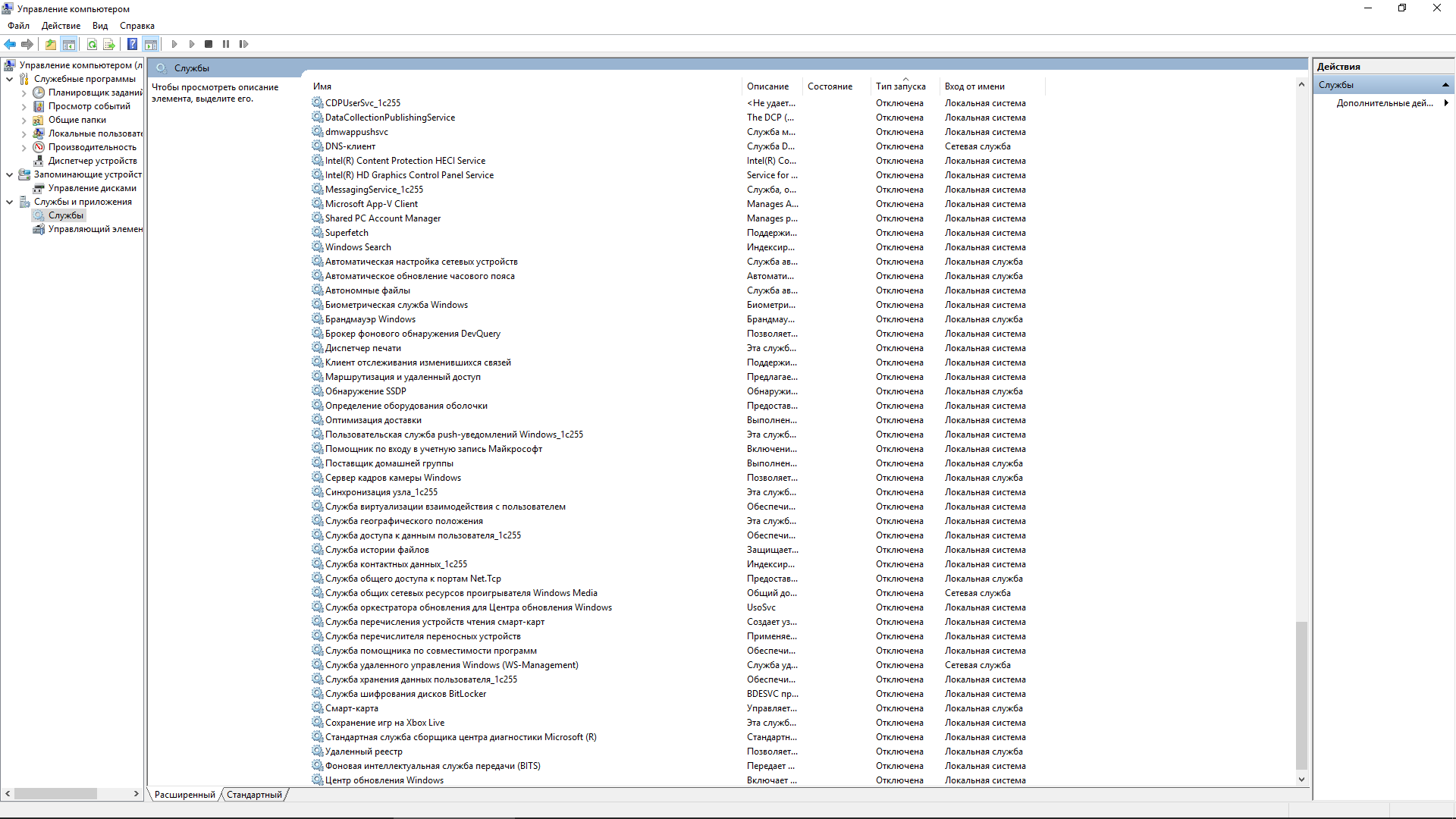1456x819 pixels.
Task: Expand the Производительность node
Action: pyautogui.click(x=24, y=148)
